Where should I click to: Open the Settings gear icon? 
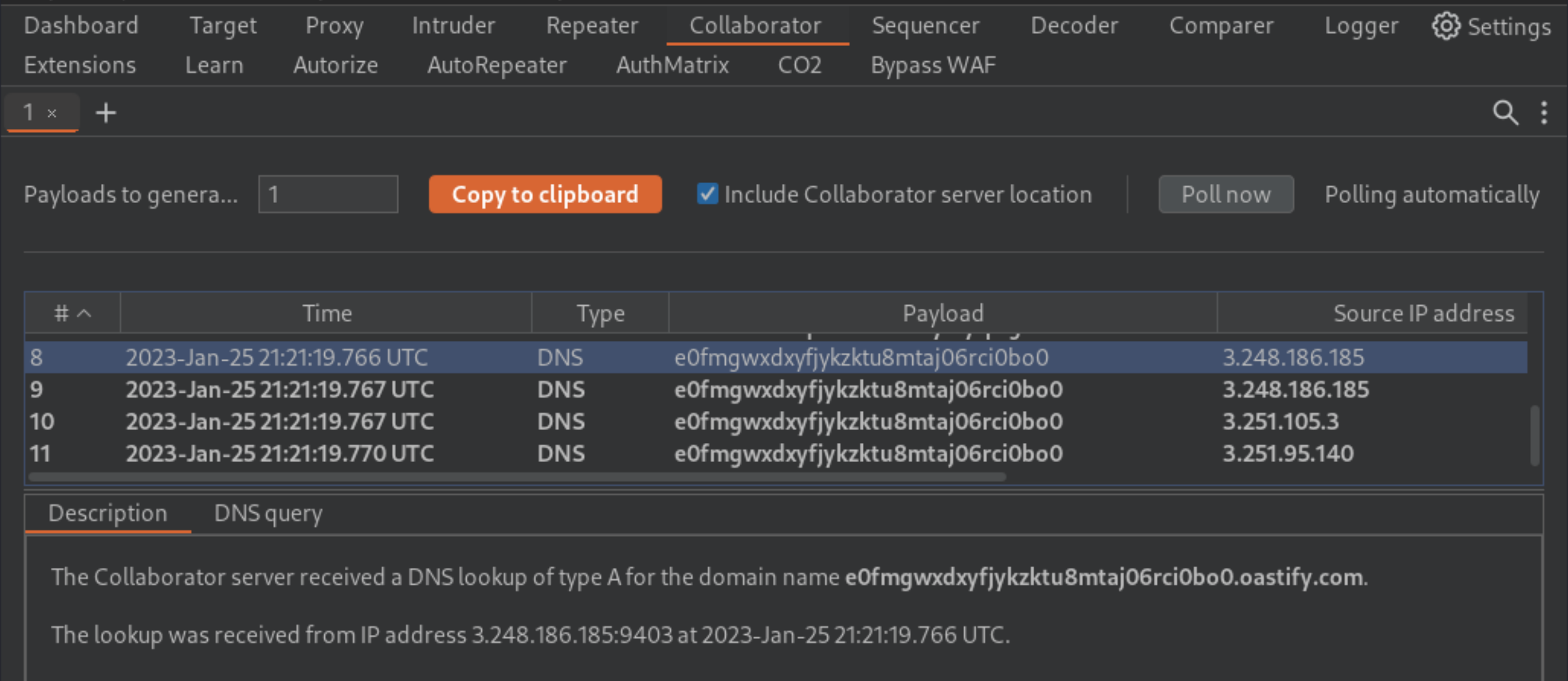pyautogui.click(x=1446, y=26)
